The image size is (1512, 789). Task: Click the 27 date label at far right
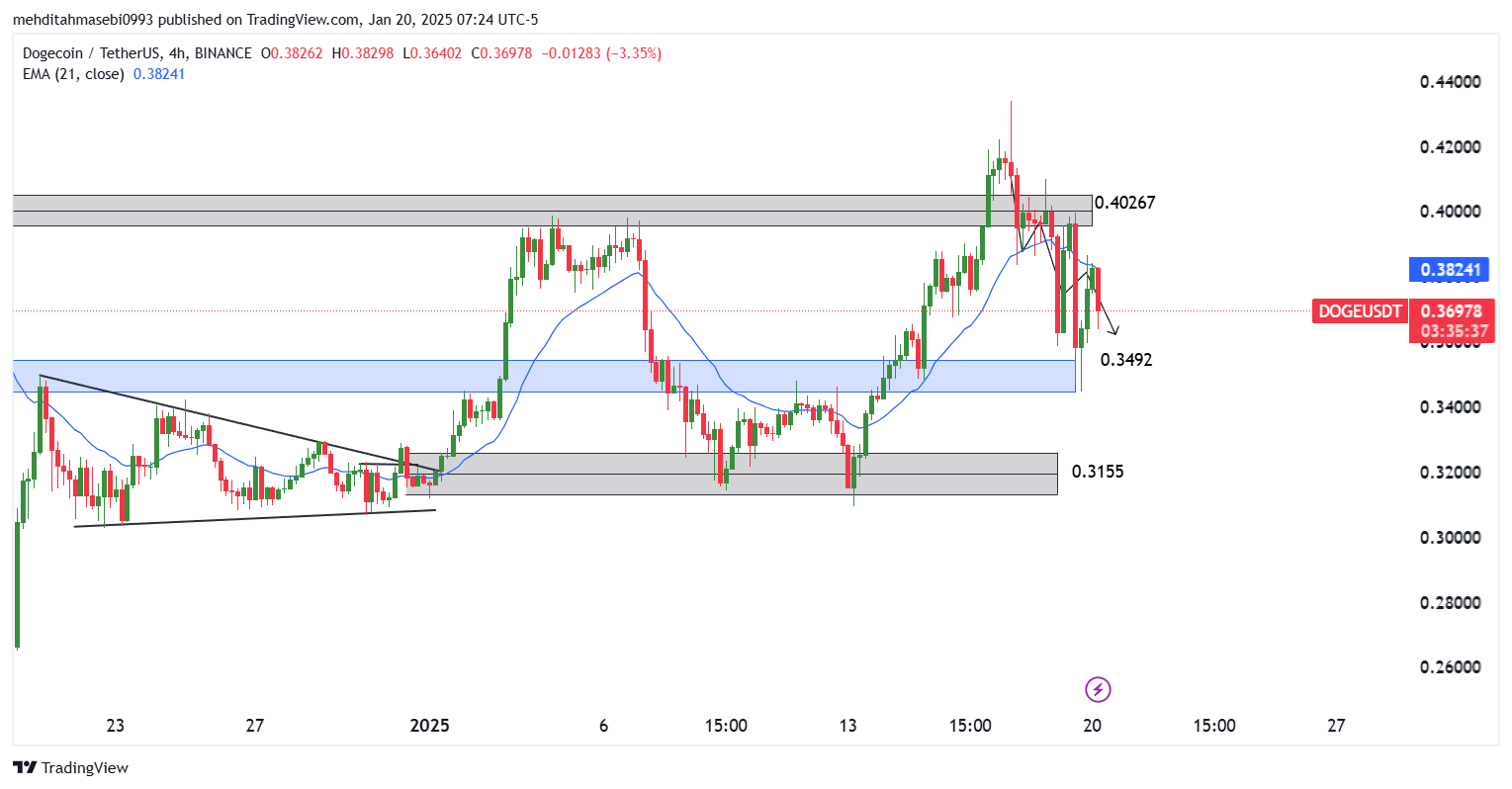tap(1336, 726)
